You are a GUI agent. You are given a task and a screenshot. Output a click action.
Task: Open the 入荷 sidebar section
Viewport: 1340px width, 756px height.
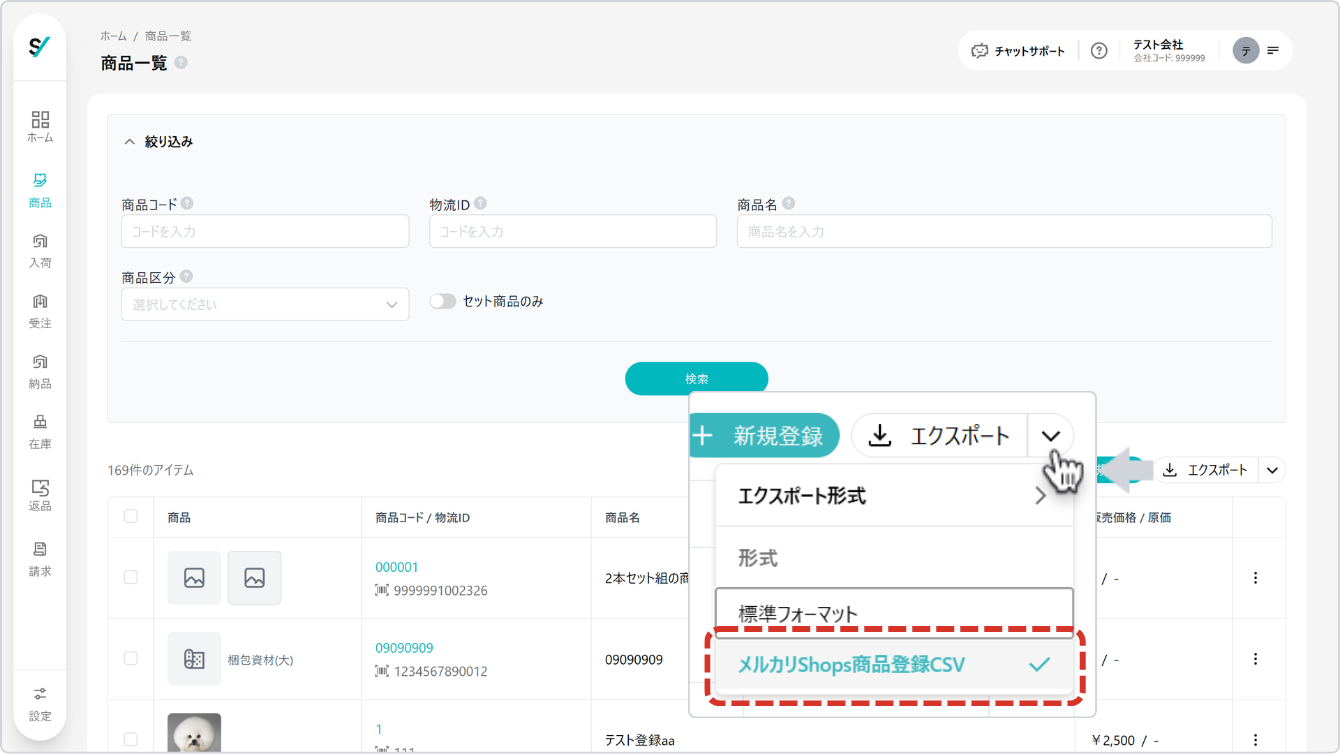click(x=40, y=251)
